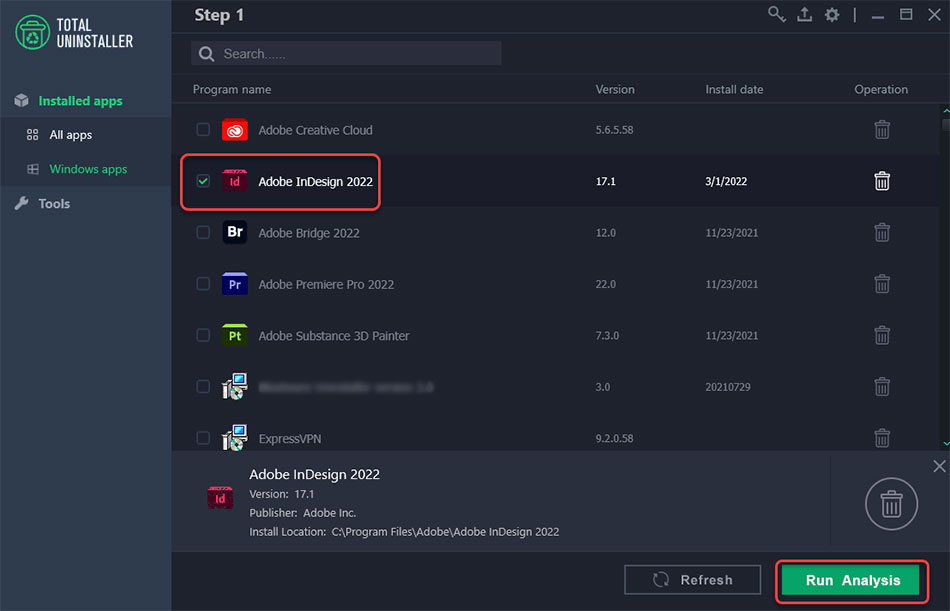
Task: Select All apps in sidebar
Action: click(x=71, y=135)
